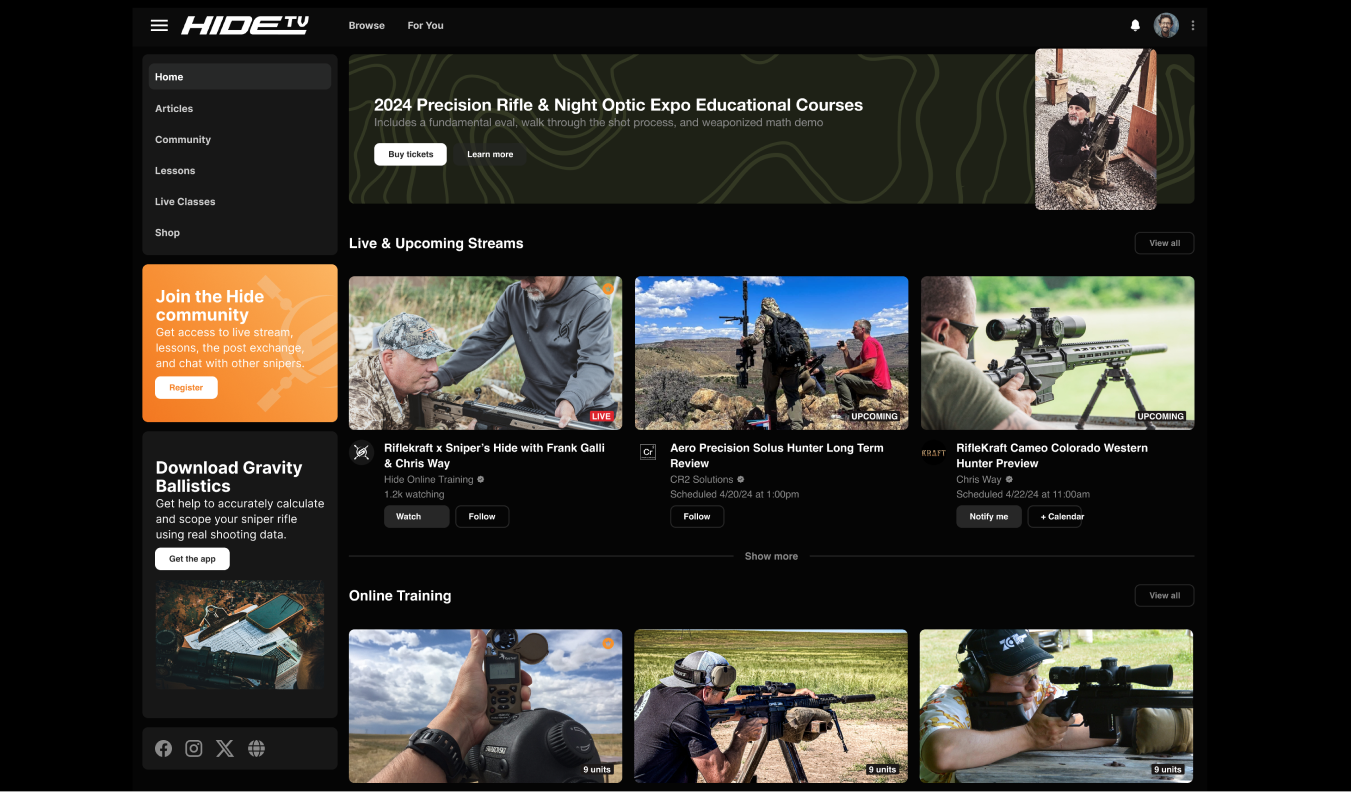Open the globe website icon
Screen dimensions: 1351x792
coord(256,748)
